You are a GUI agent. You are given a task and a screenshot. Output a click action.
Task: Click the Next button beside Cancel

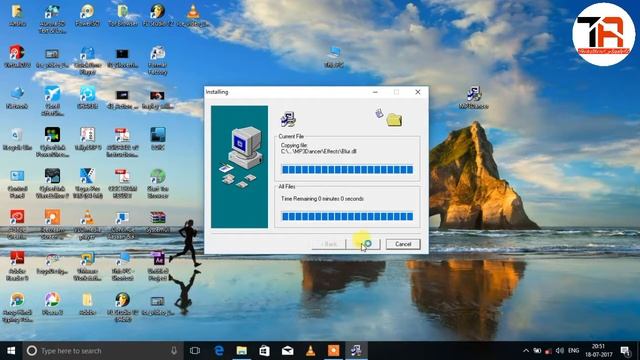point(363,244)
